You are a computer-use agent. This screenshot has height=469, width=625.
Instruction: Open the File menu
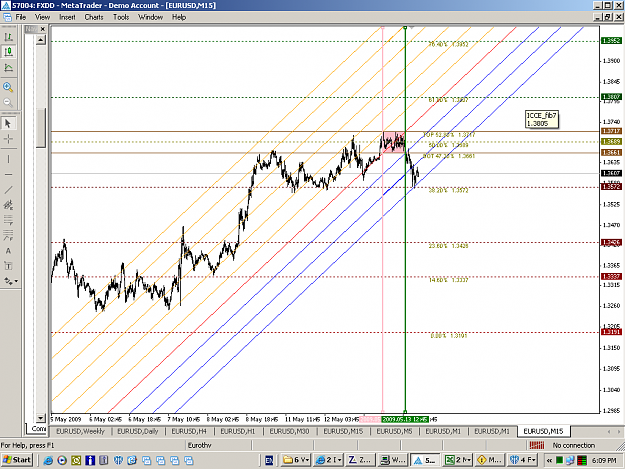[21, 17]
